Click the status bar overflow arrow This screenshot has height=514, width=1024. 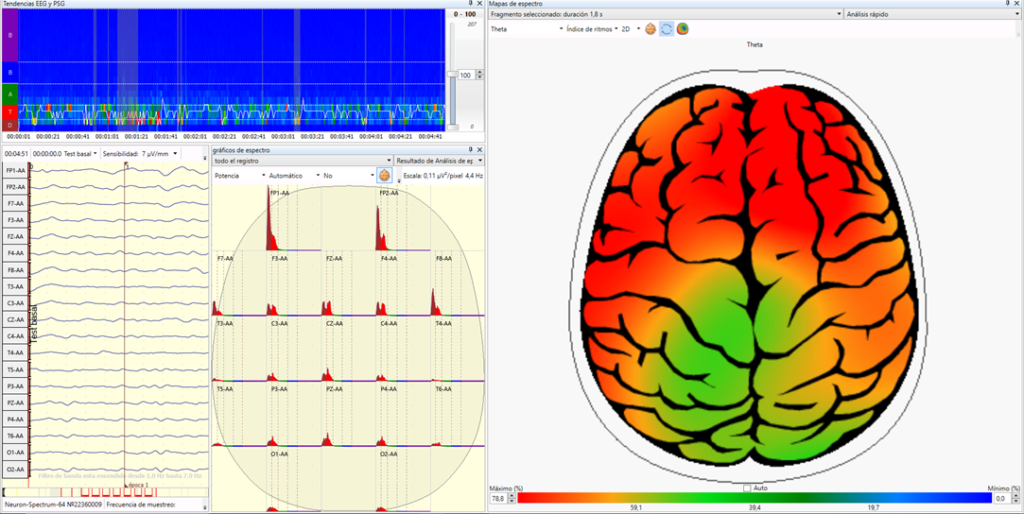coord(205,507)
